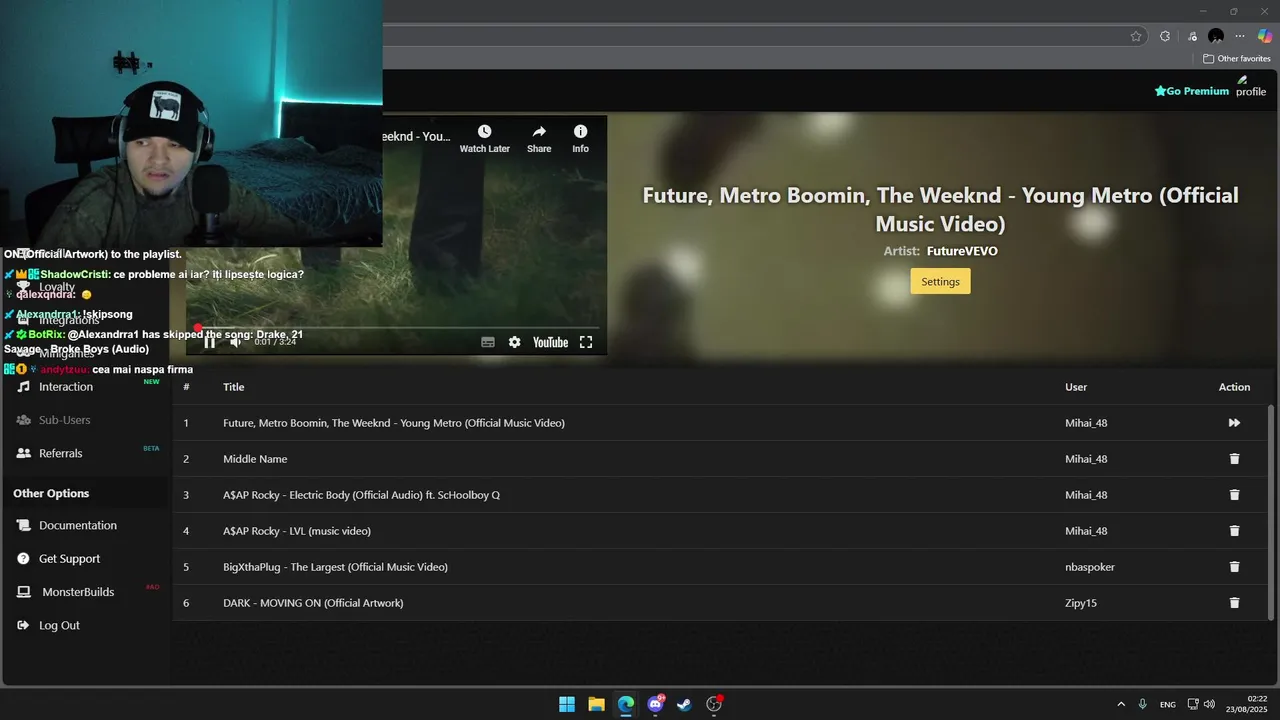Open the Windows Start menu
Image resolution: width=1280 pixels, height=720 pixels.
tap(567, 704)
